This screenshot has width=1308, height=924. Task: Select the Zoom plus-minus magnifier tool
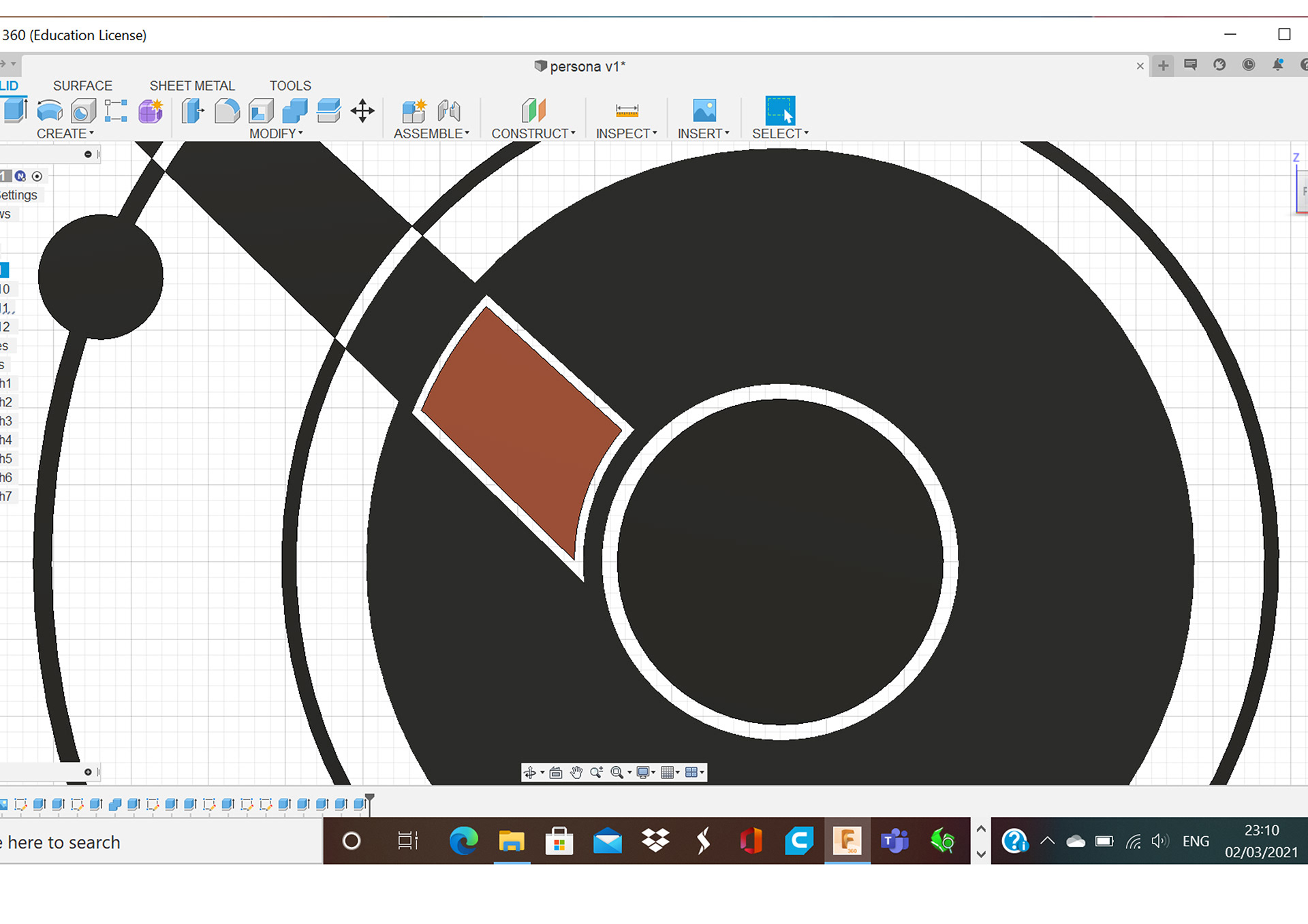(597, 772)
